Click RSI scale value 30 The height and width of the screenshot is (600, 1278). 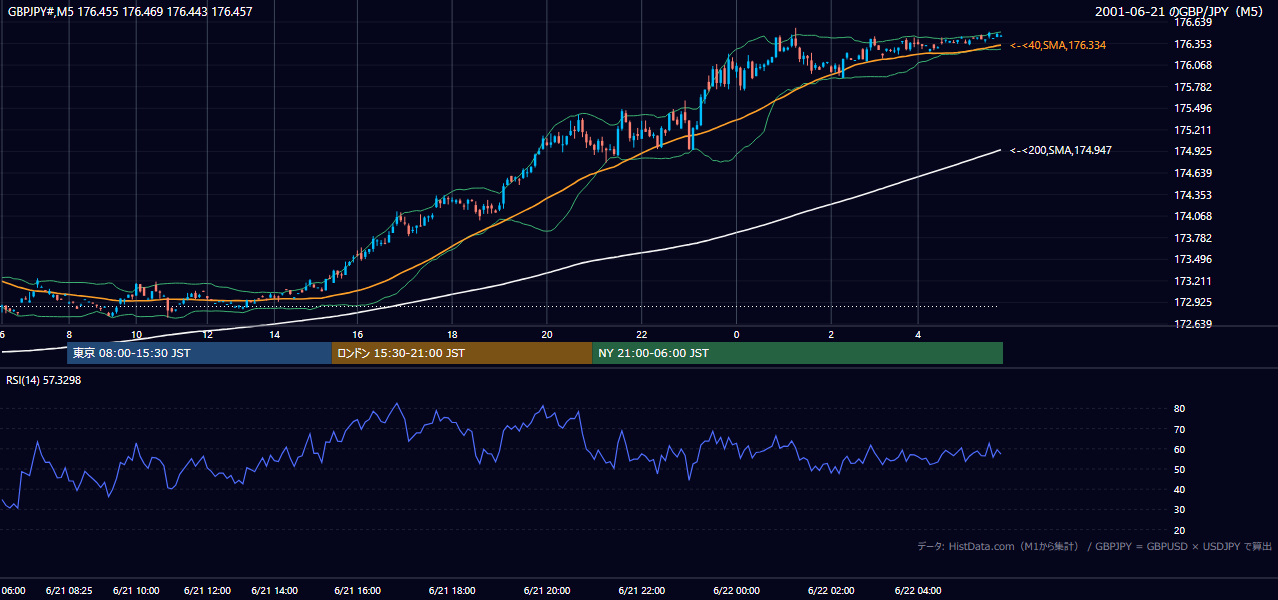tap(1179, 510)
